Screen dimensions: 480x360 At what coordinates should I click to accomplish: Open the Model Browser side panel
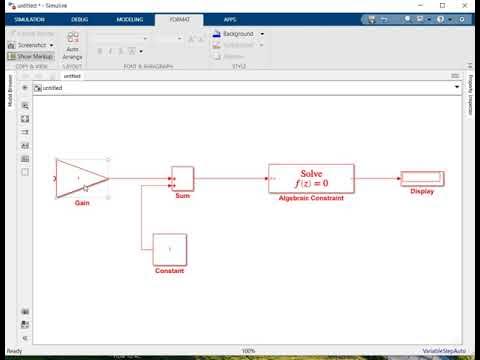point(10,91)
